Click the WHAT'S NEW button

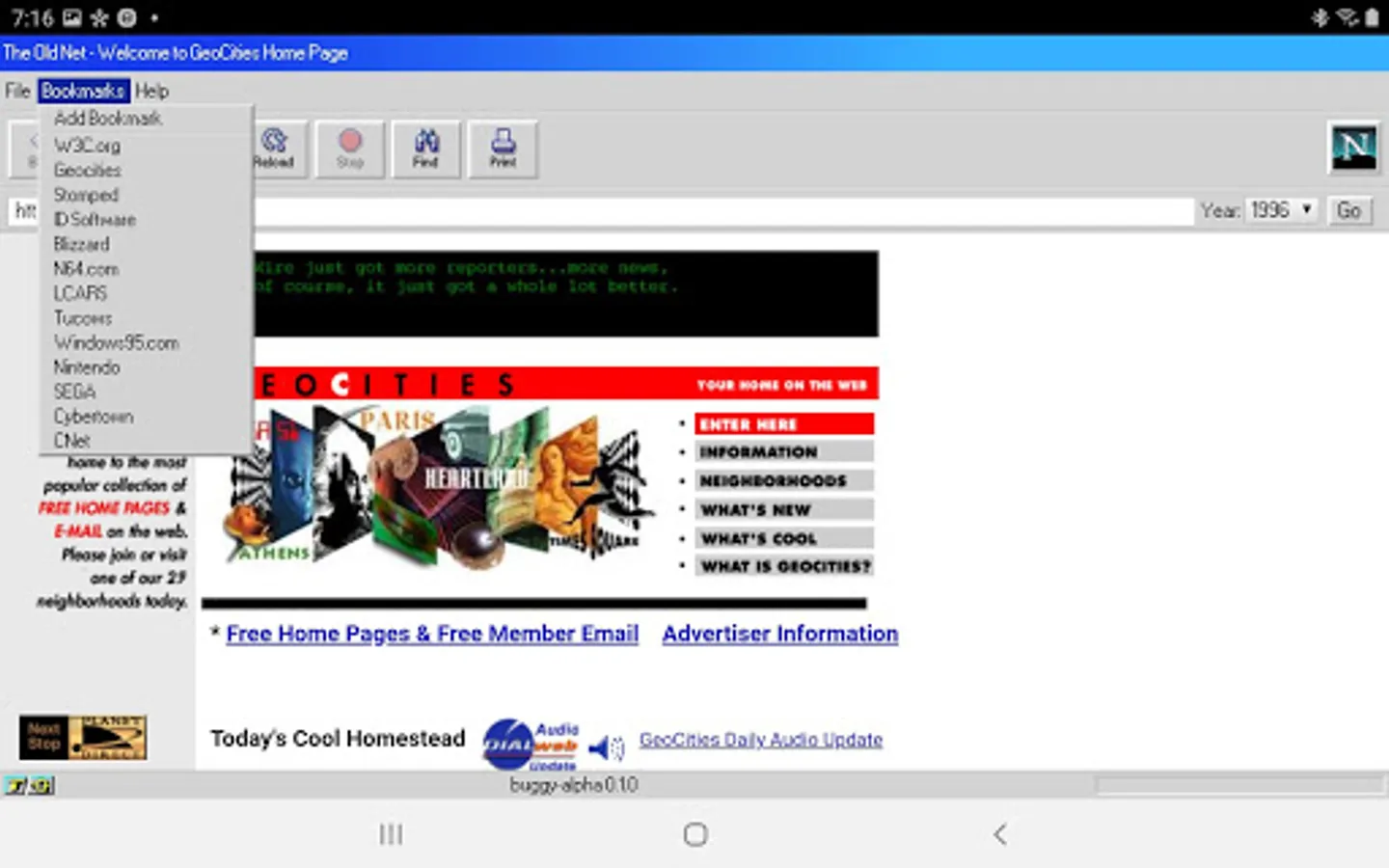coord(784,509)
